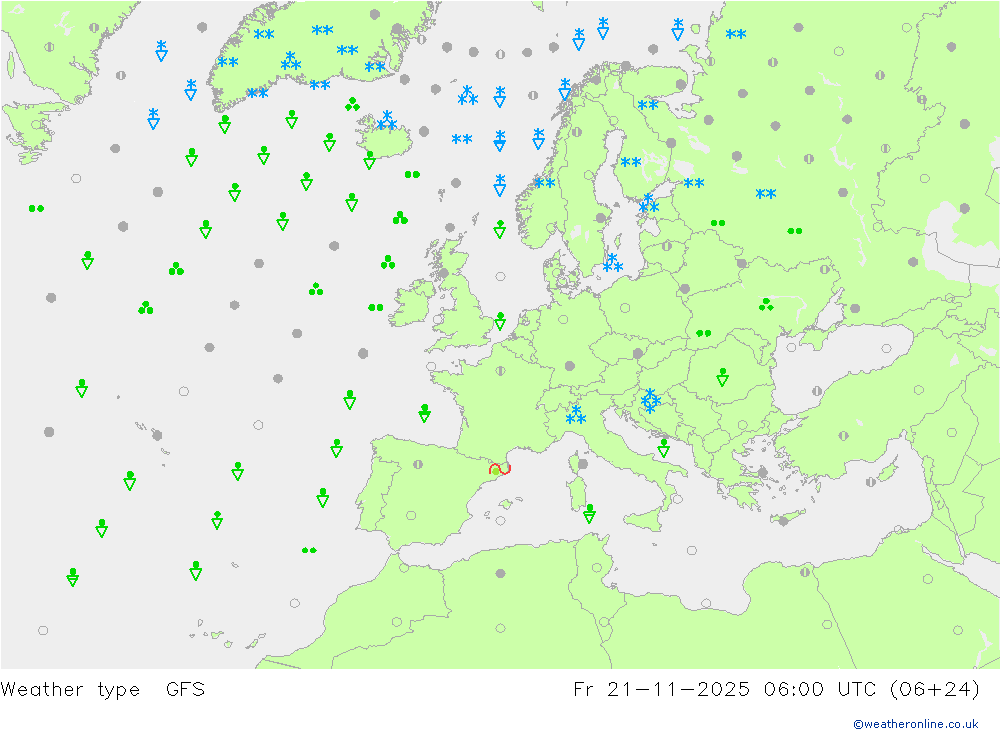The width and height of the screenshot is (1000, 733).
Task: Select the gray cloud dot over Crete
Action: coord(784,521)
